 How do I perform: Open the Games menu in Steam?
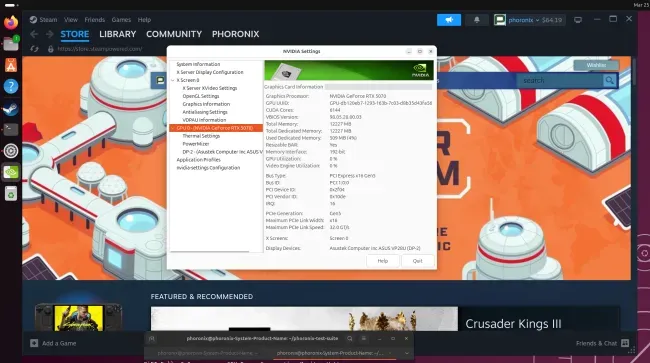click(121, 19)
